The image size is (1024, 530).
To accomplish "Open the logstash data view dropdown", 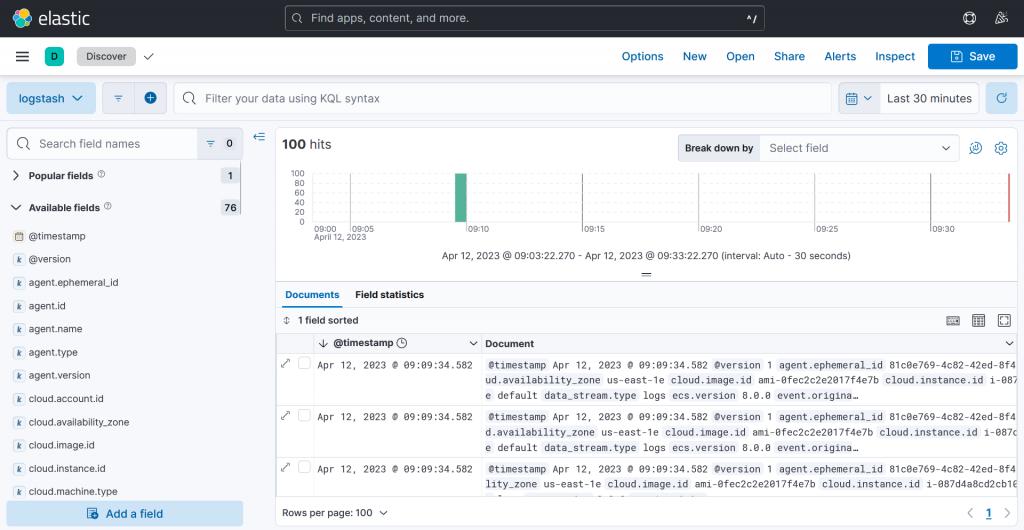I will [x=51, y=99].
